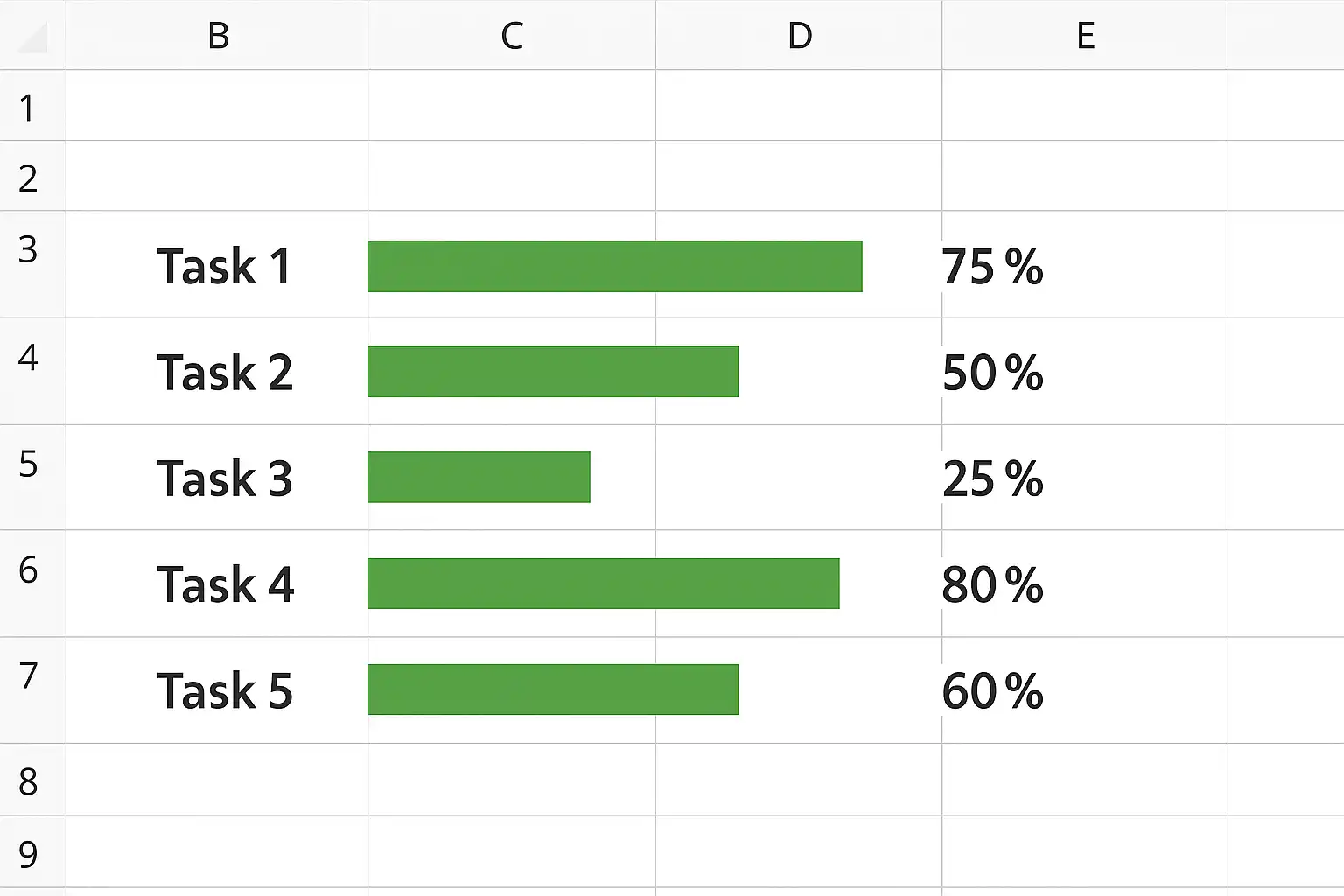Screen dimensions: 1344x896
Task: Click the select-all corner triangle
Action: 33,36
